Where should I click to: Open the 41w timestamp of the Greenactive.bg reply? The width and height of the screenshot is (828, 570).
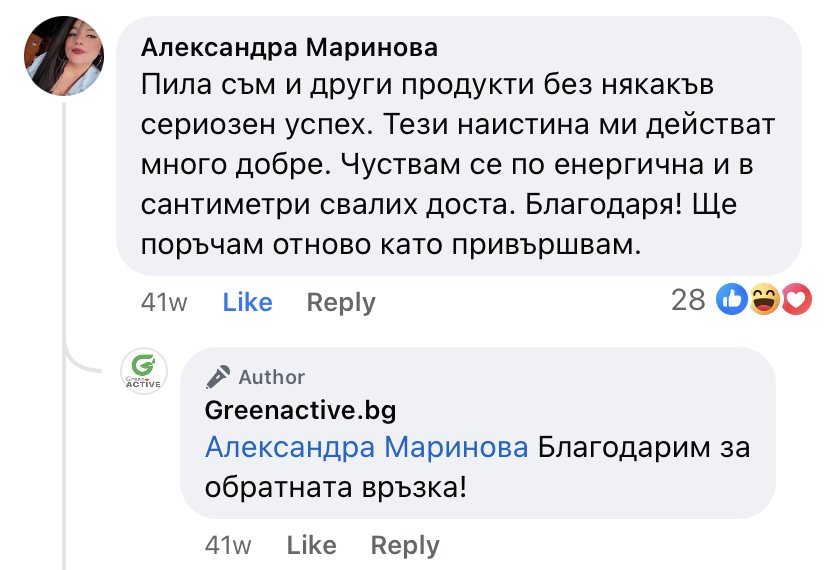(228, 546)
